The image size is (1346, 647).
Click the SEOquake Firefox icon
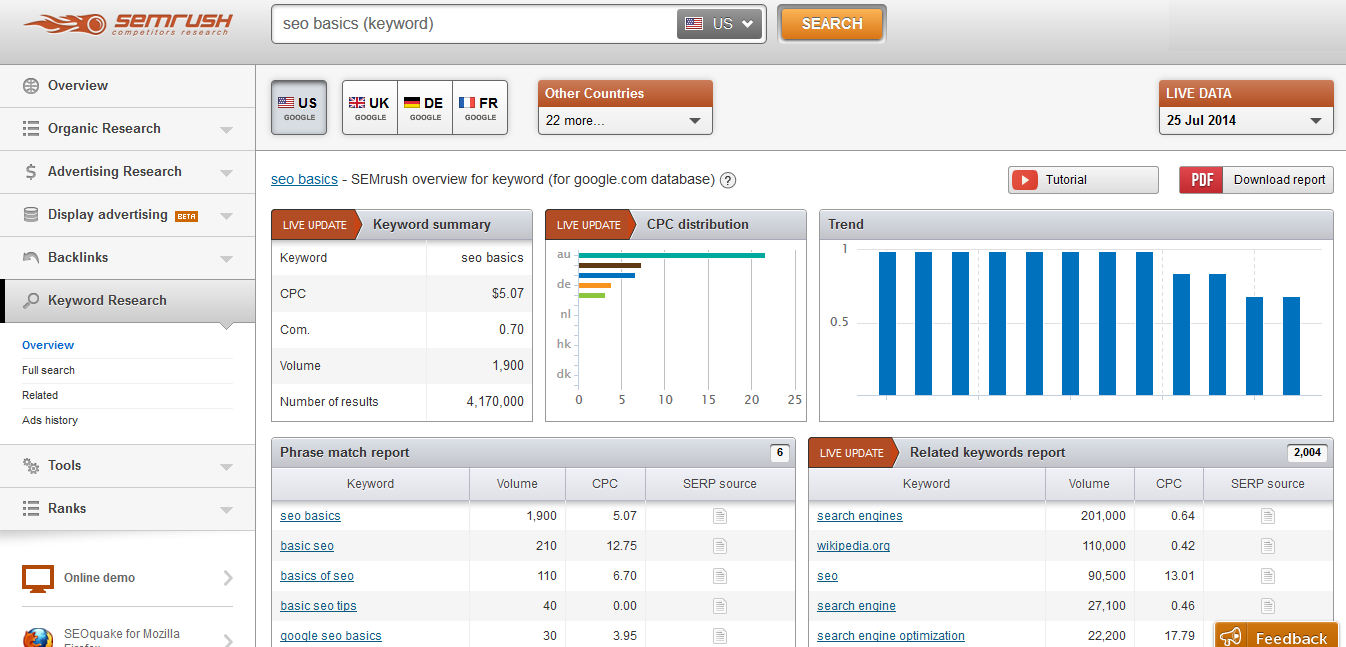[38, 638]
